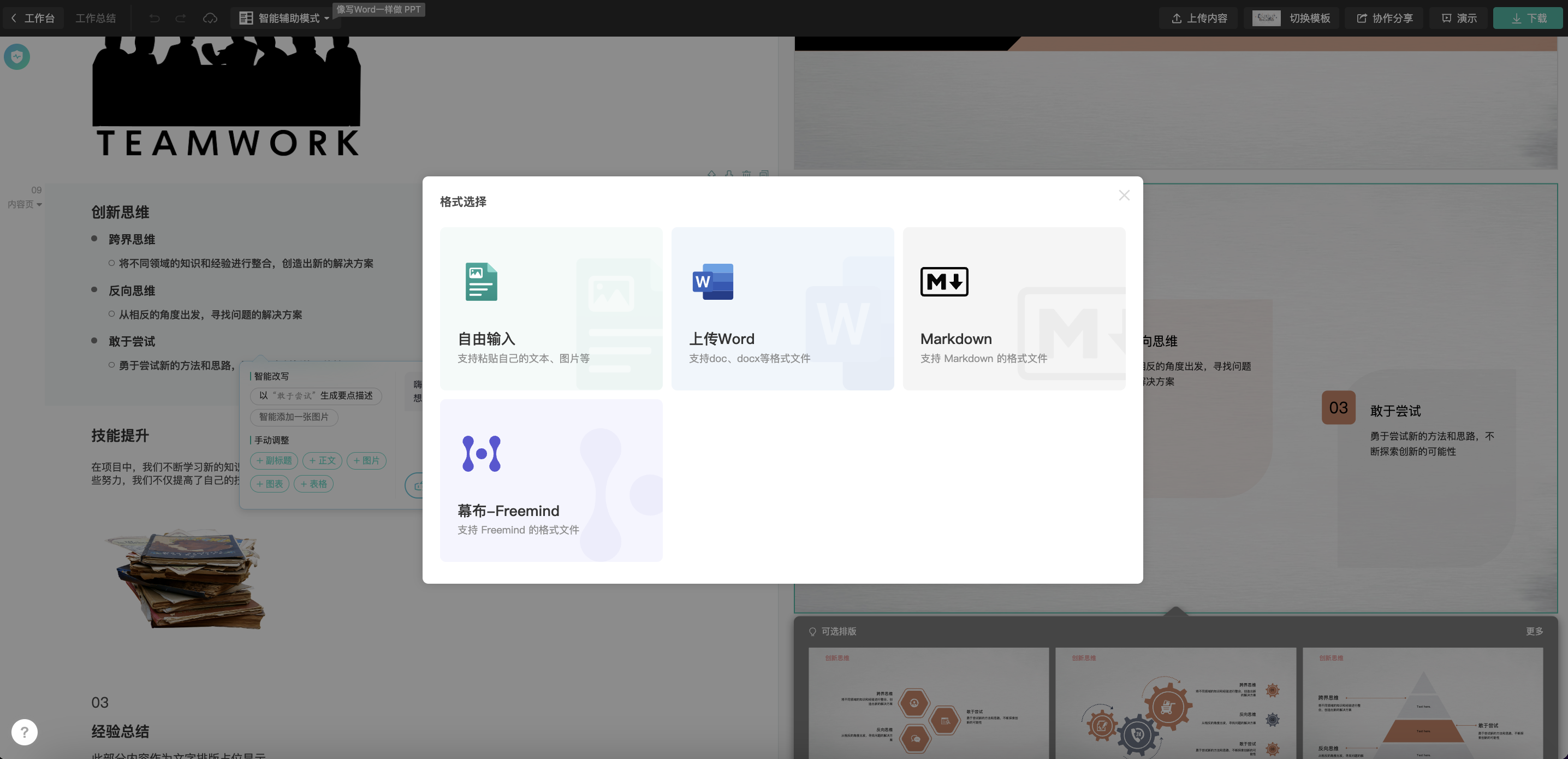Click the Freemind logo icon

481,453
